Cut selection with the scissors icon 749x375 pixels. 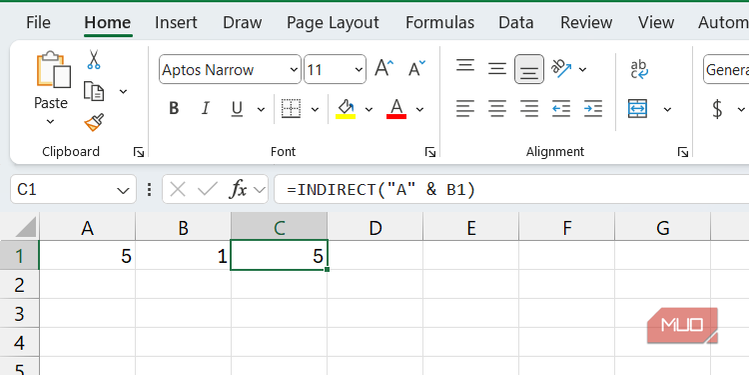[94, 60]
